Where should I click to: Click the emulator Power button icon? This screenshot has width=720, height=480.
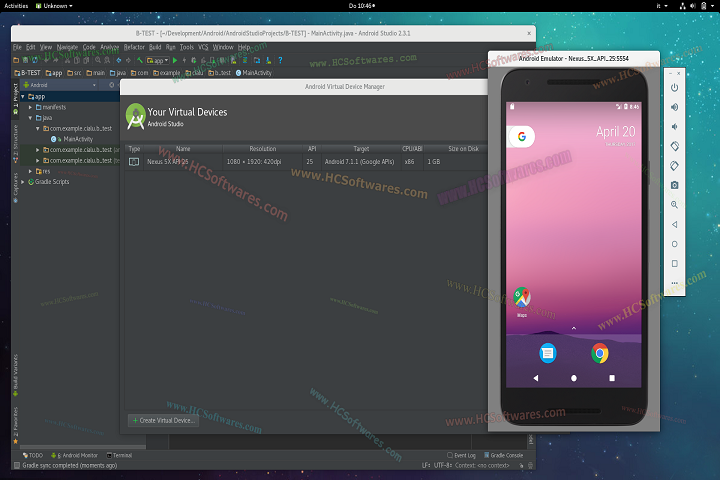pyautogui.click(x=675, y=88)
